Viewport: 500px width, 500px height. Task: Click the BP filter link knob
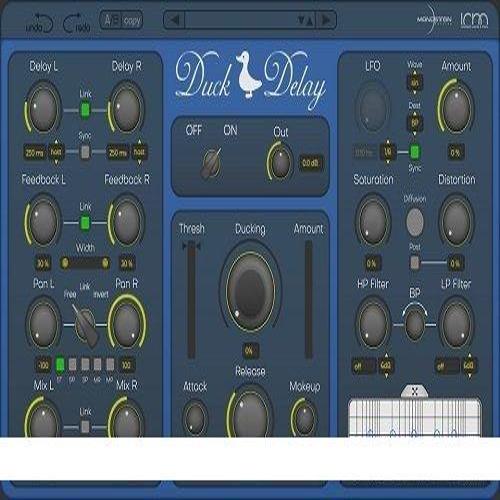[415, 323]
